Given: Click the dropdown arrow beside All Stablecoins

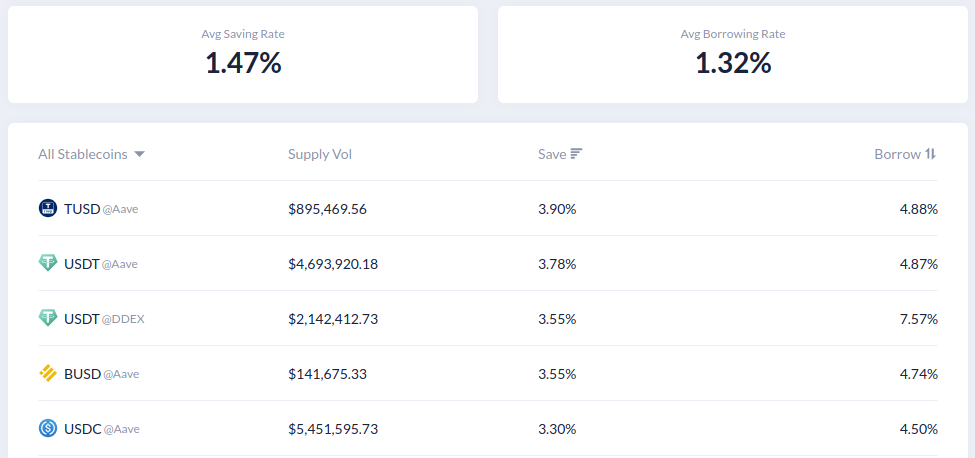Looking at the screenshot, I should tap(139, 154).
